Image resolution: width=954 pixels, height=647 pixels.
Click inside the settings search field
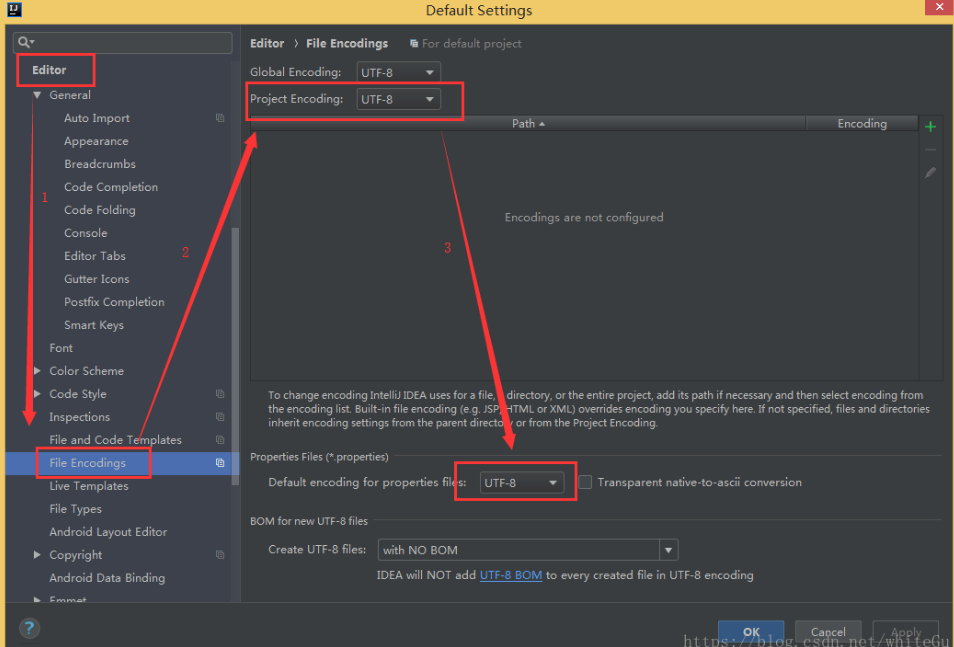[x=122, y=42]
